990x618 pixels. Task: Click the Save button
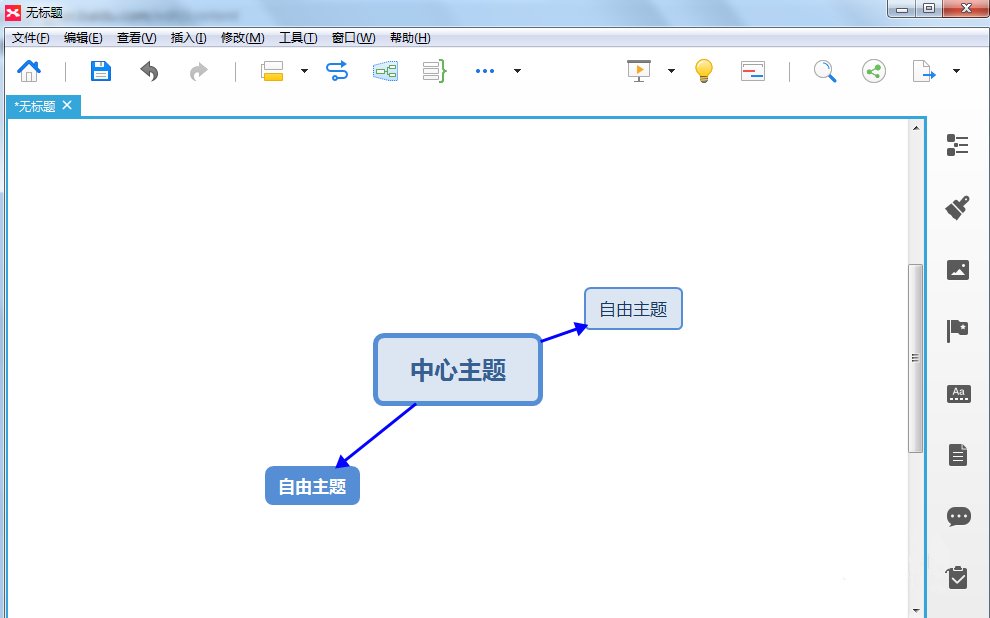(100, 71)
